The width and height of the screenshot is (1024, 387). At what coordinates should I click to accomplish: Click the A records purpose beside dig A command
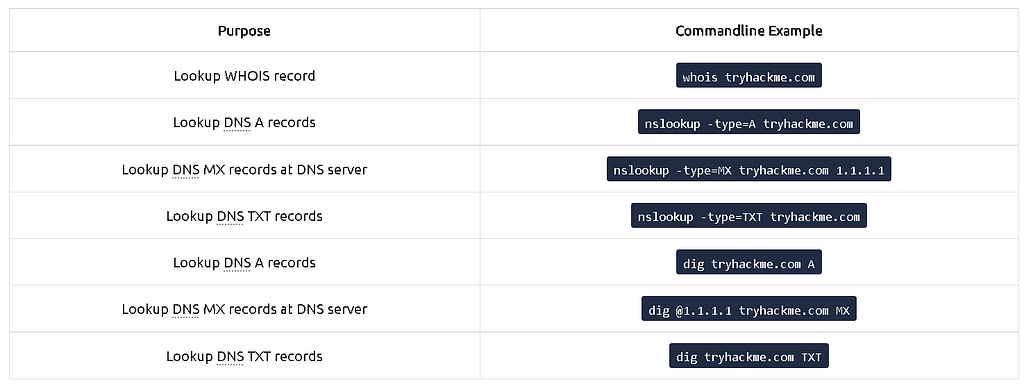point(244,263)
